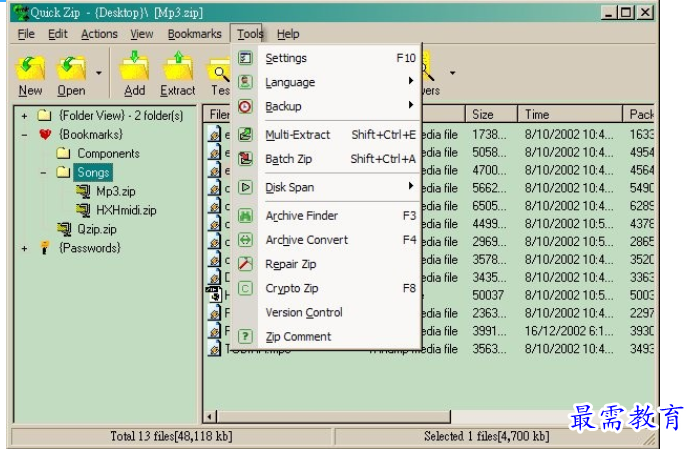Open the File menu
The width and height of the screenshot is (692, 449).
coord(26,34)
